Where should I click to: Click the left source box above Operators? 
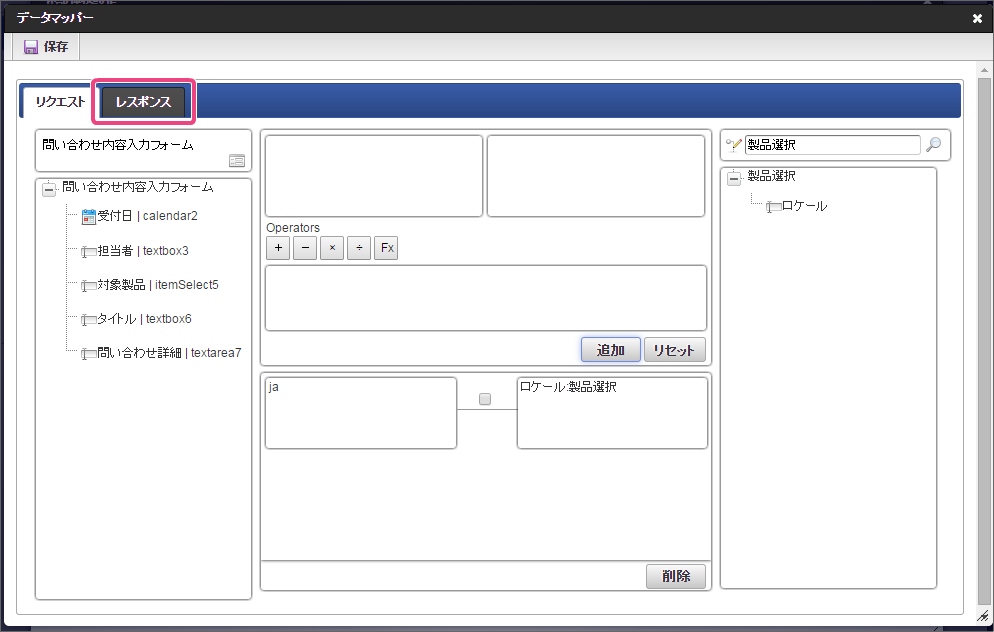pyautogui.click(x=374, y=176)
